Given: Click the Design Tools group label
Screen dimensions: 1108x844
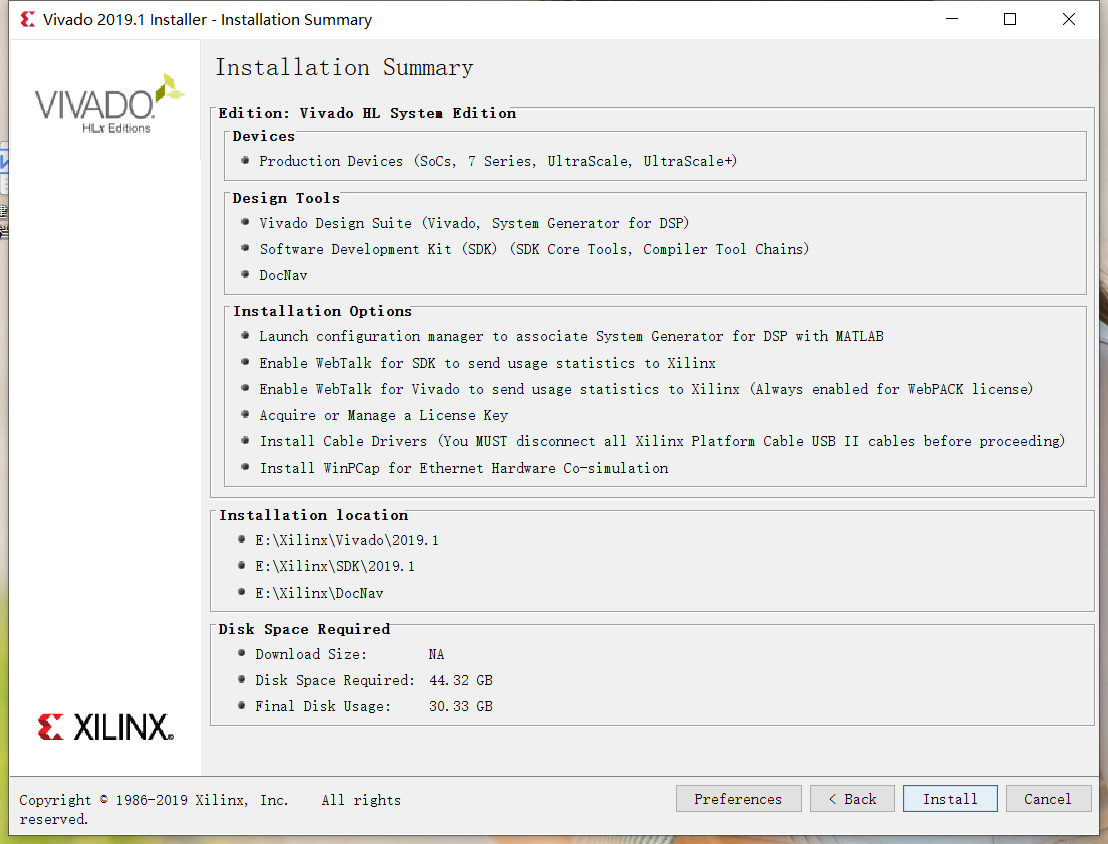Looking at the screenshot, I should tap(286, 199).
